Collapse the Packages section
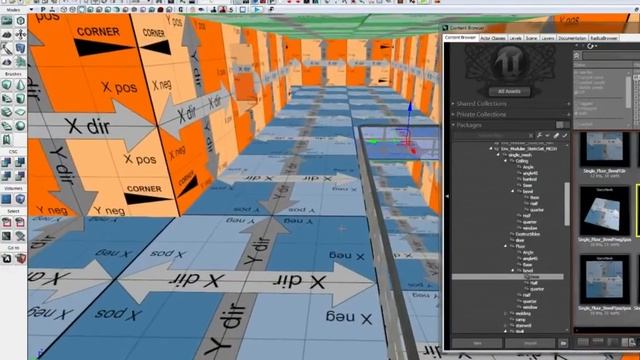The width and height of the screenshot is (640, 360). coord(453,125)
